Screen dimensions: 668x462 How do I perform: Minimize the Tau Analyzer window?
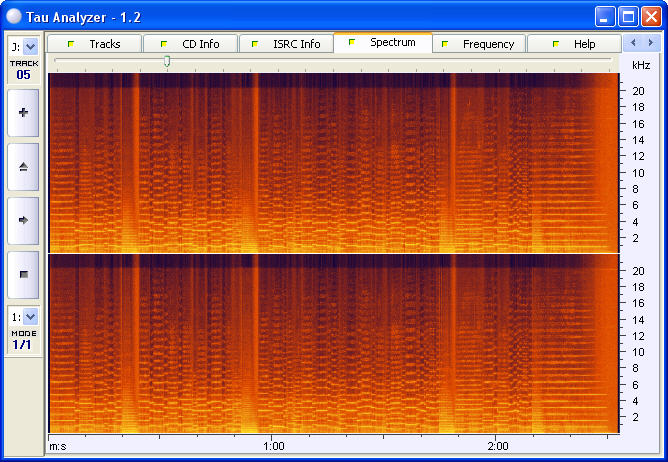606,16
